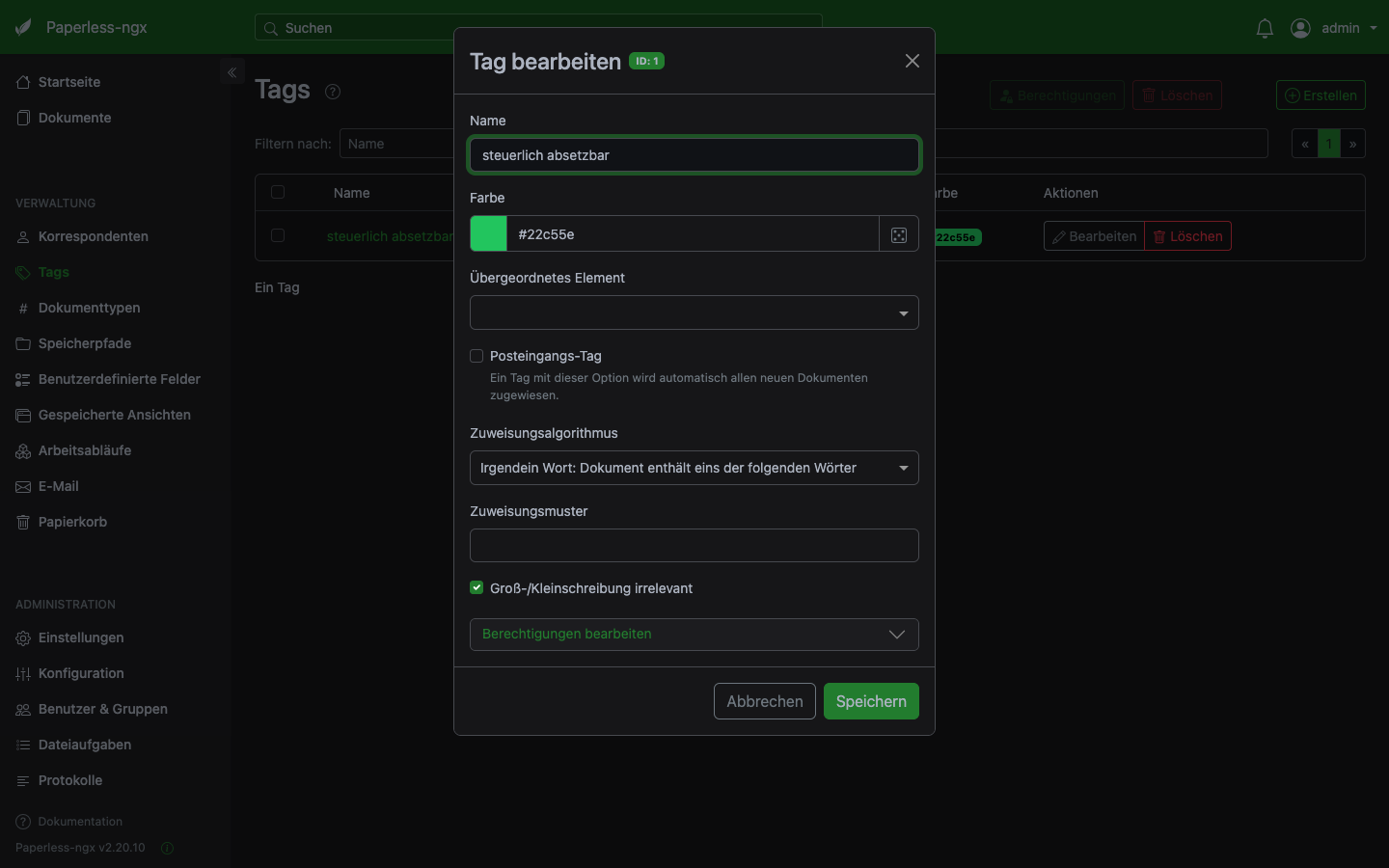
Task: Click the Speicherpfade folder icon
Action: pos(22,343)
